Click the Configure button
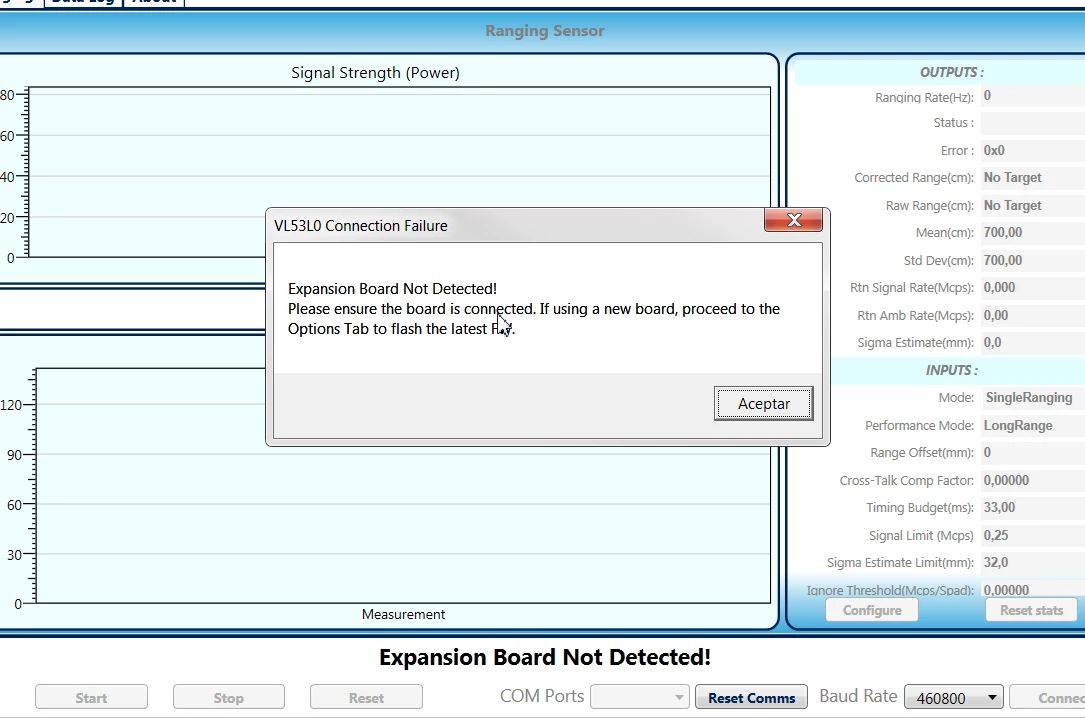 (x=872, y=610)
